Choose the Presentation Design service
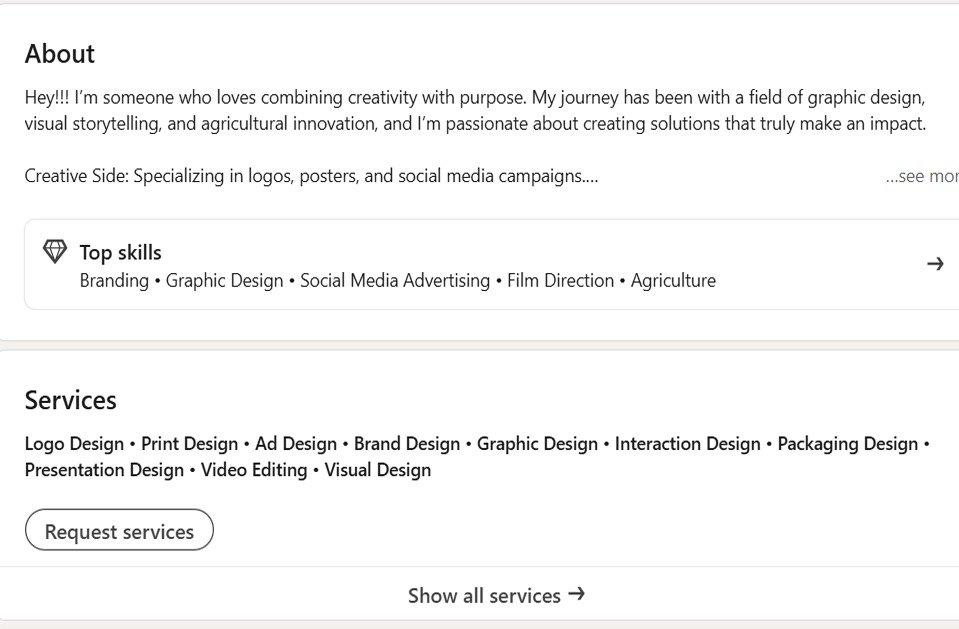The image size is (959, 629). click(104, 470)
